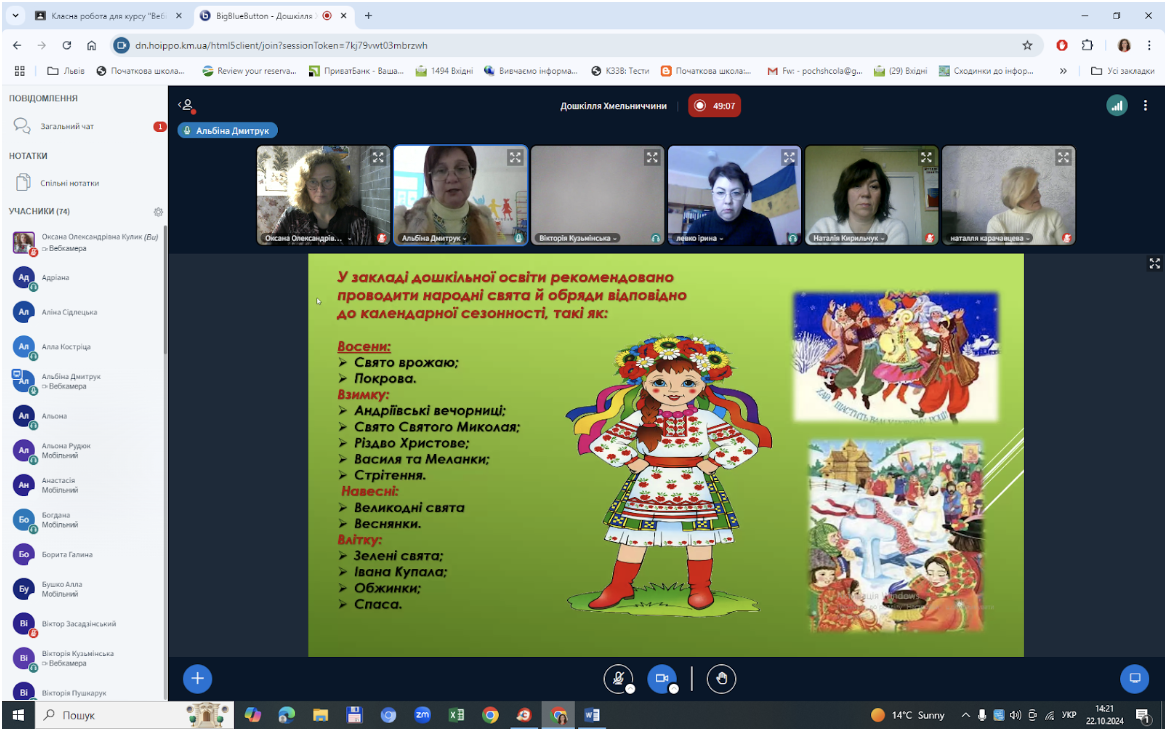Screen dimensions: 1170x730
Task: Expand Альбіна Дмитрук webcam name dropdown
Action: click(x=434, y=238)
